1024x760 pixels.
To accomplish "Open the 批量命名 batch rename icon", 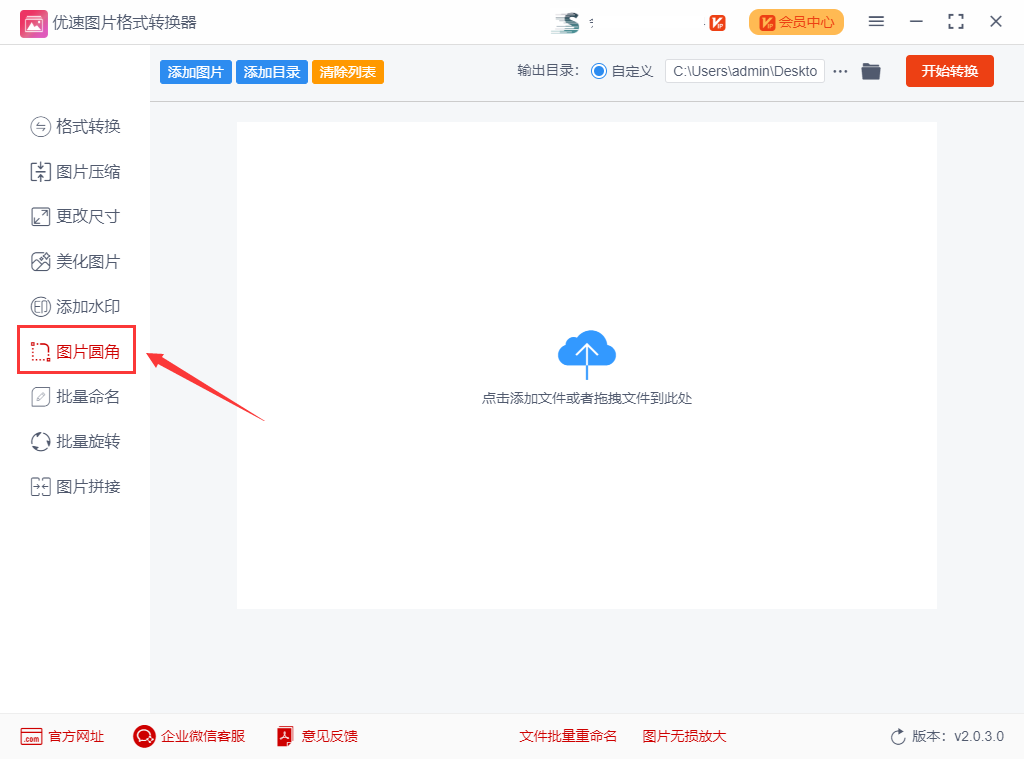I will (40, 397).
